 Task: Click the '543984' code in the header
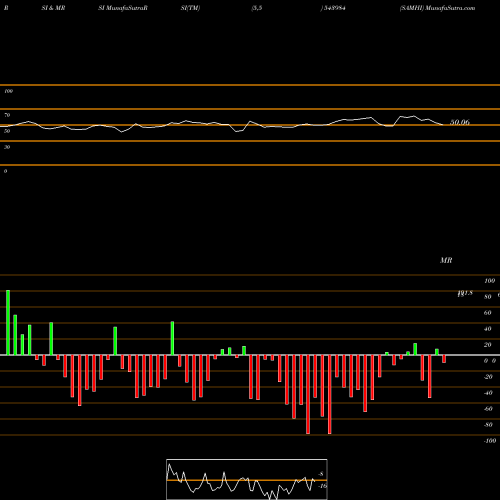(x=334, y=8)
